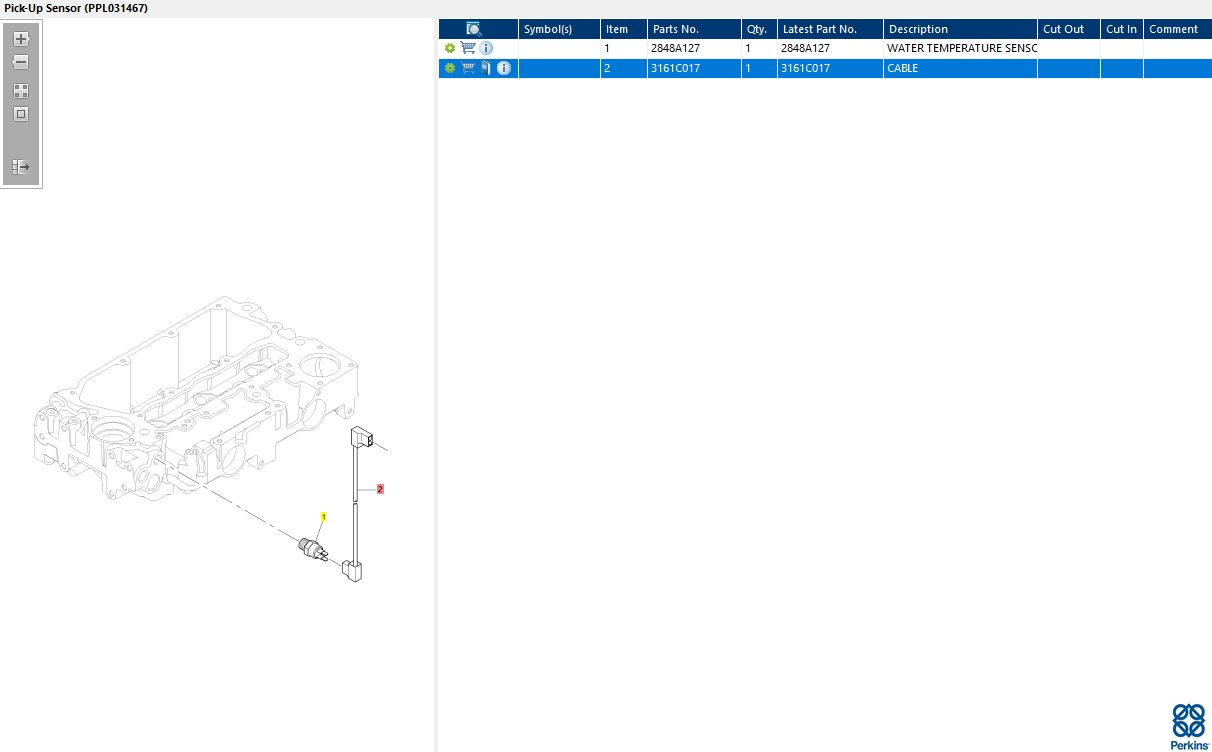Click the Comment column header
1212x752 pixels.
pyautogui.click(x=1178, y=29)
